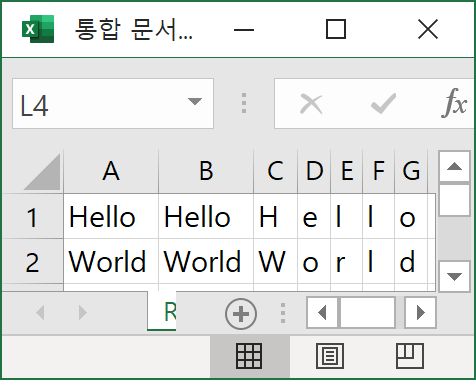This screenshot has height=380, width=476.
Task: Select row 1 header
Action: tap(32, 216)
